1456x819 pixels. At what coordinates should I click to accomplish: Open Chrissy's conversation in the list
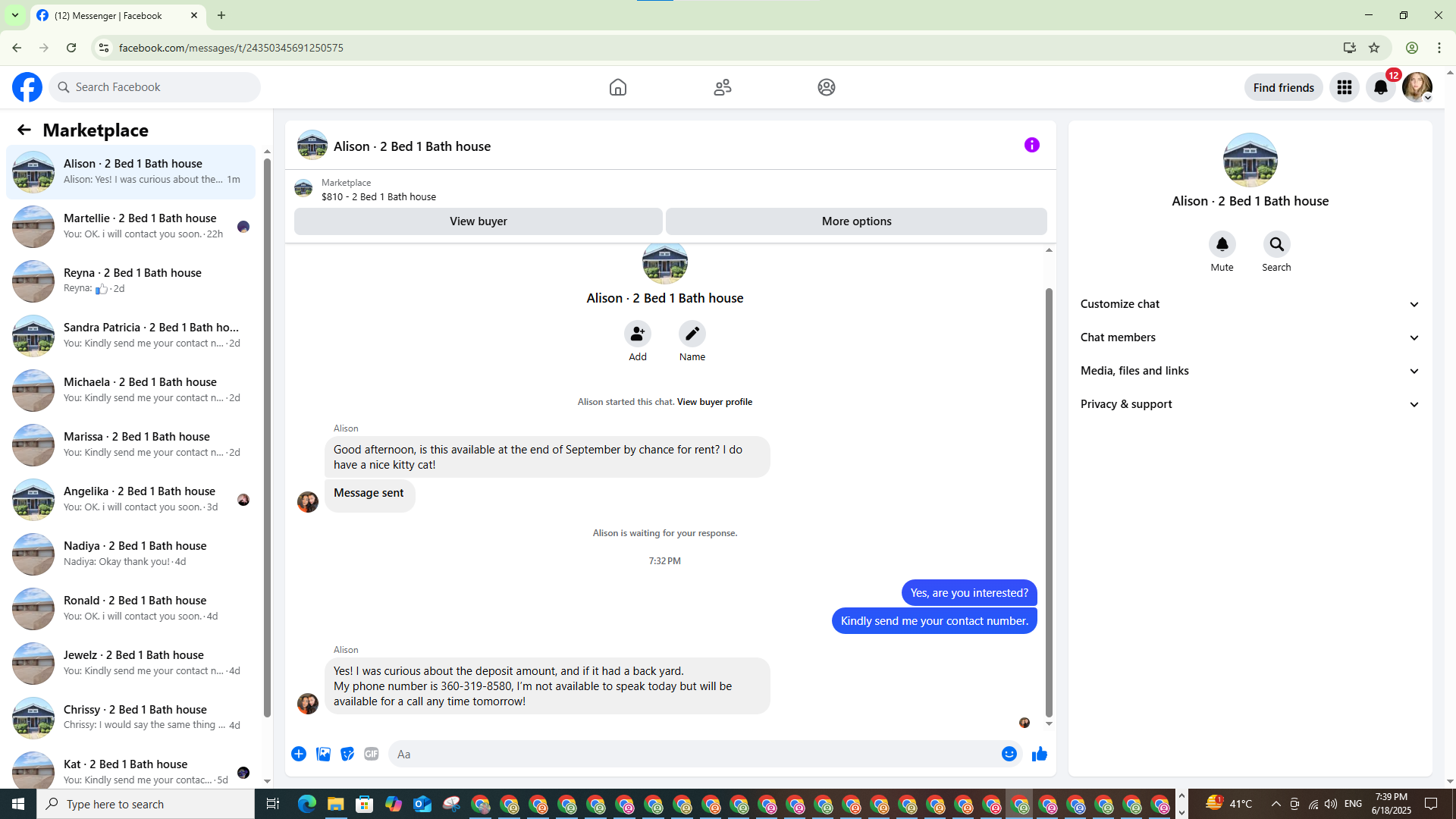(131, 718)
